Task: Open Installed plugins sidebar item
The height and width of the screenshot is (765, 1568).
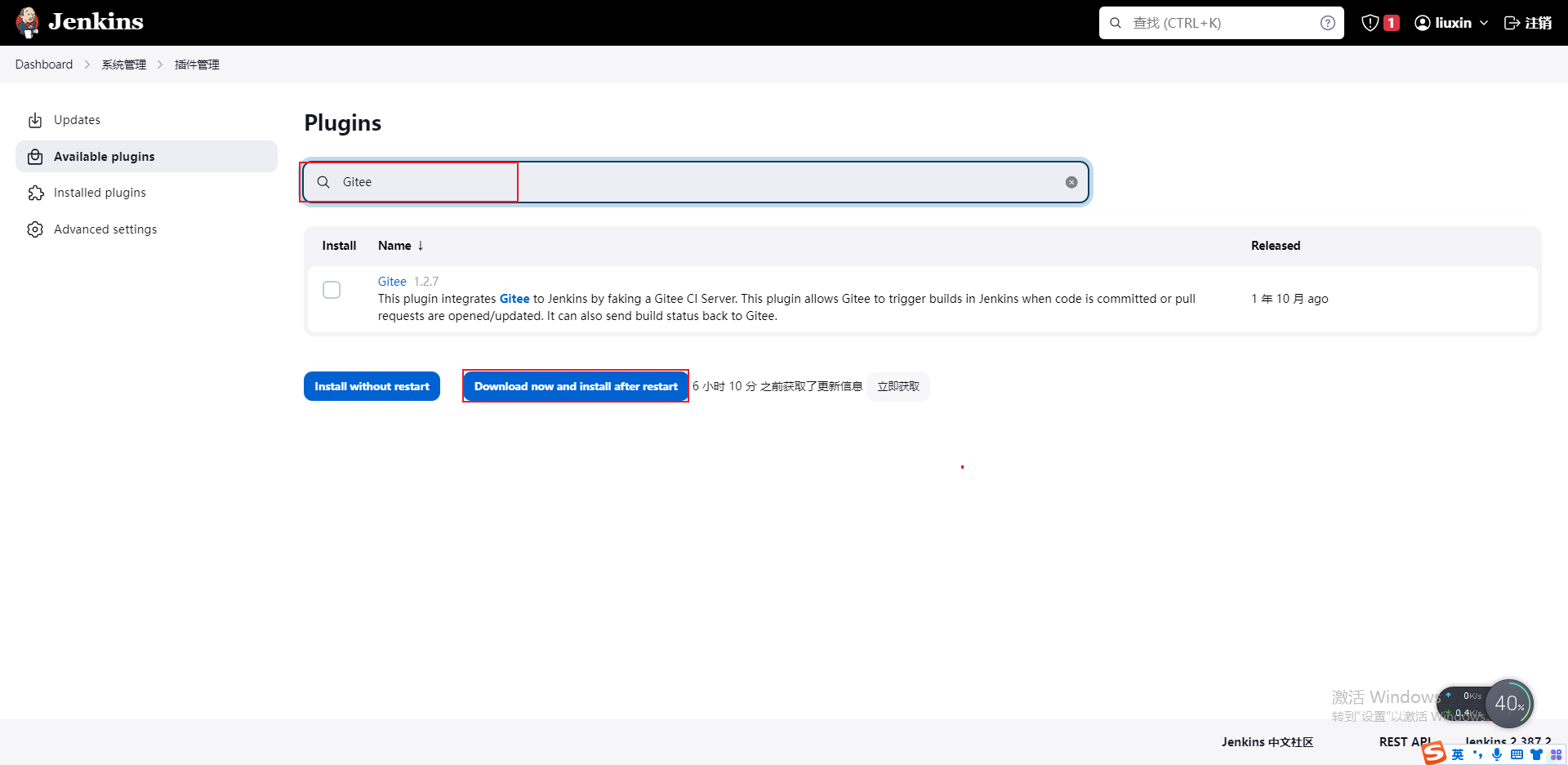Action: coord(147,193)
